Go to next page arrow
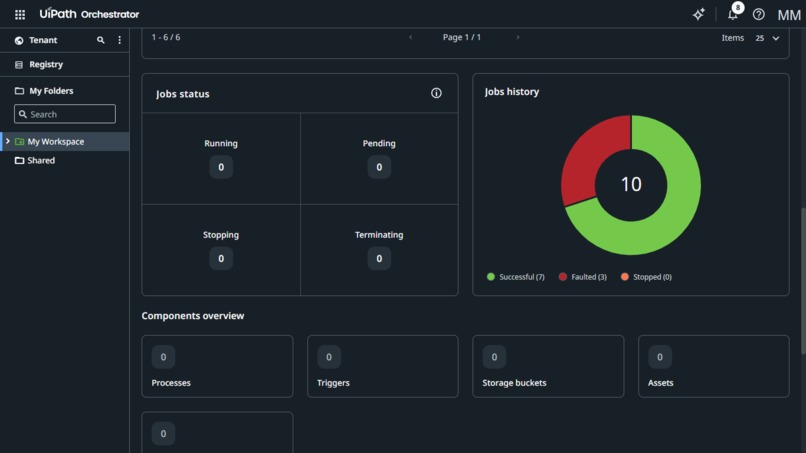Screen dimensions: 806x453 (x=518, y=37)
